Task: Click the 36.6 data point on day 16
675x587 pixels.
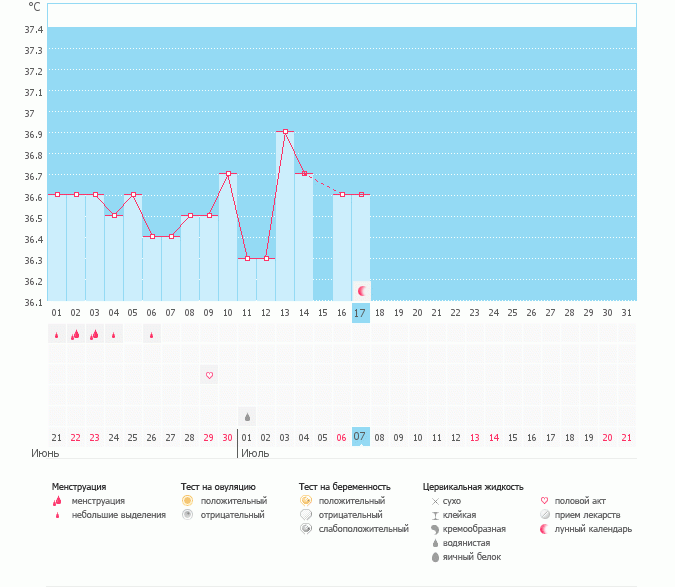Action: (x=342, y=195)
